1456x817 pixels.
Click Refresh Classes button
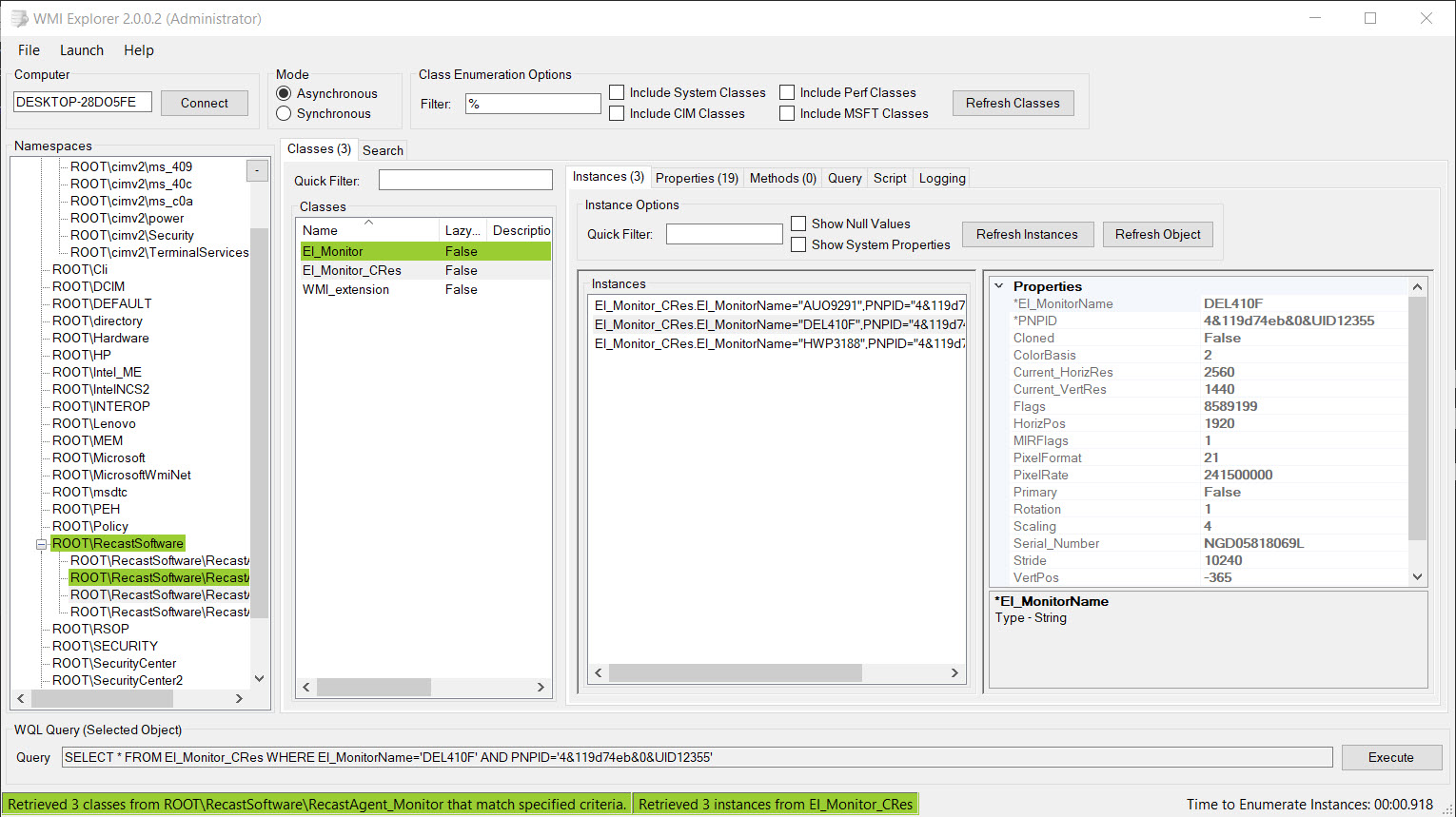1013,103
